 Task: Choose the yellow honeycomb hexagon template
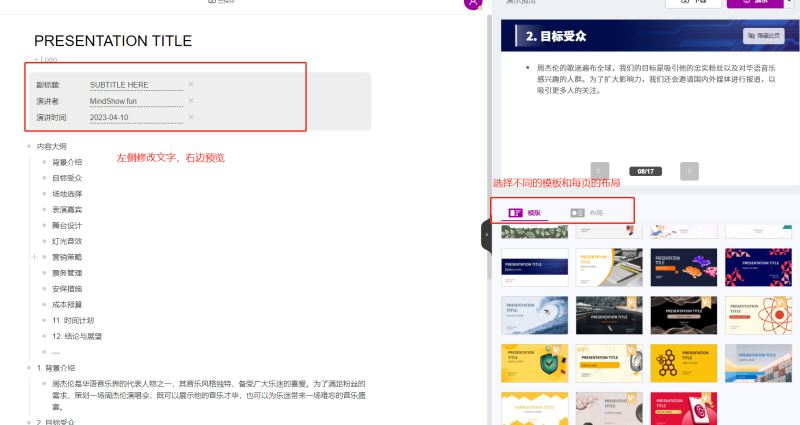click(684, 363)
